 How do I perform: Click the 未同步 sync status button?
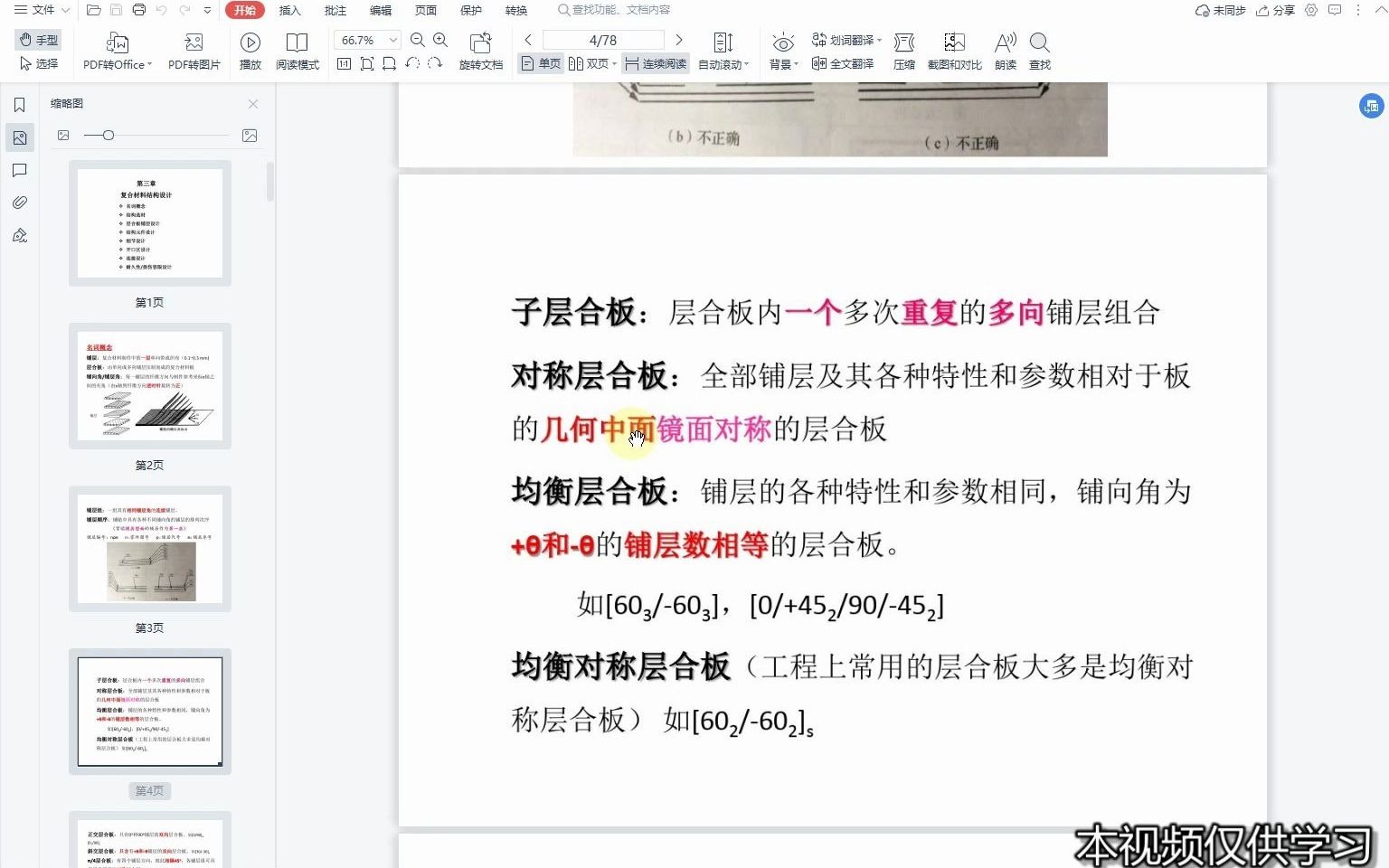click(x=1220, y=10)
